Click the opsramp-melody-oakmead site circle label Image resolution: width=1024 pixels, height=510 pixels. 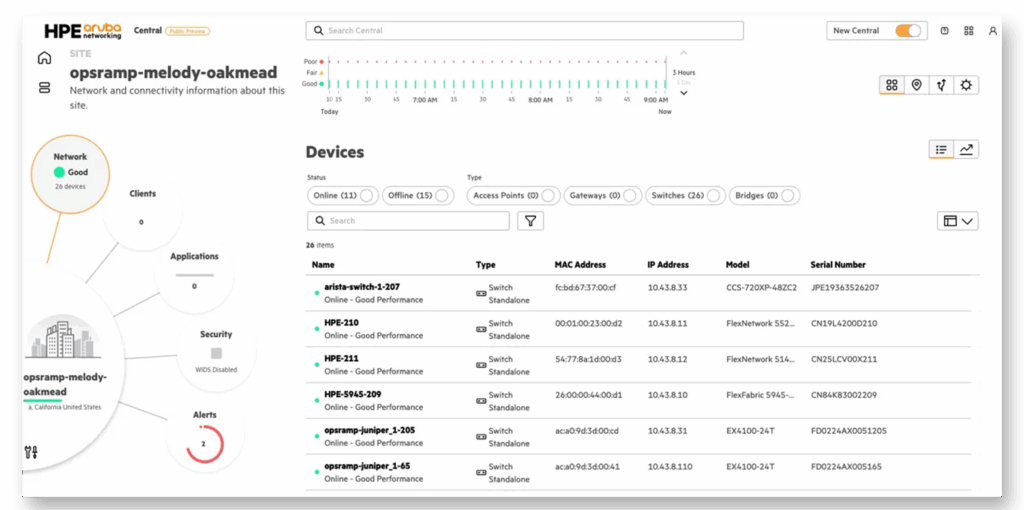(65, 385)
